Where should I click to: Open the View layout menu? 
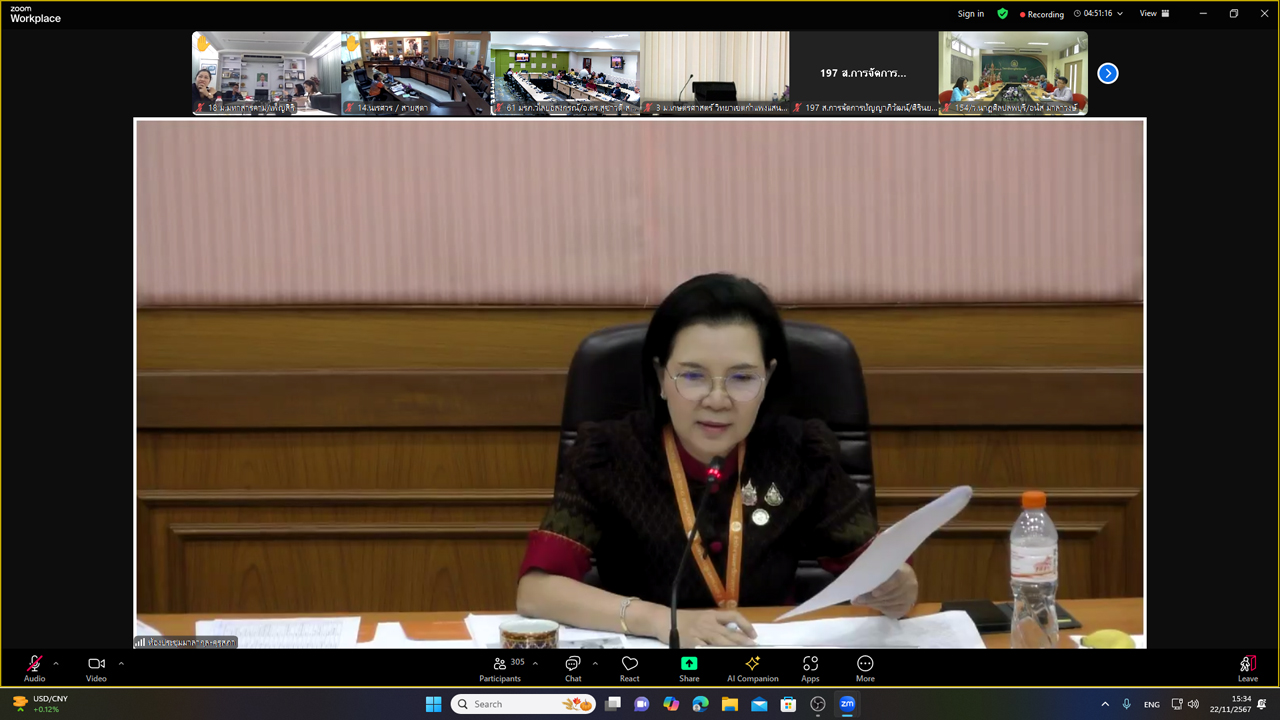click(x=1154, y=14)
